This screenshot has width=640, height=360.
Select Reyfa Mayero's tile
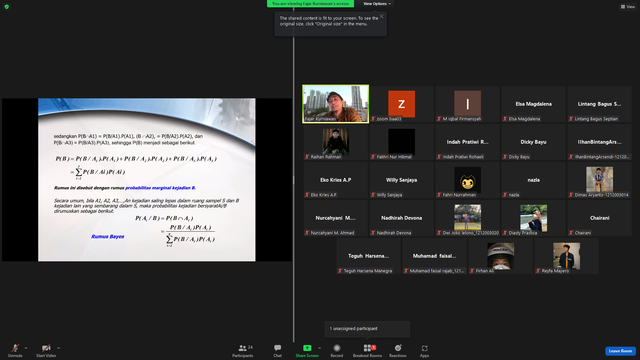[567, 256]
